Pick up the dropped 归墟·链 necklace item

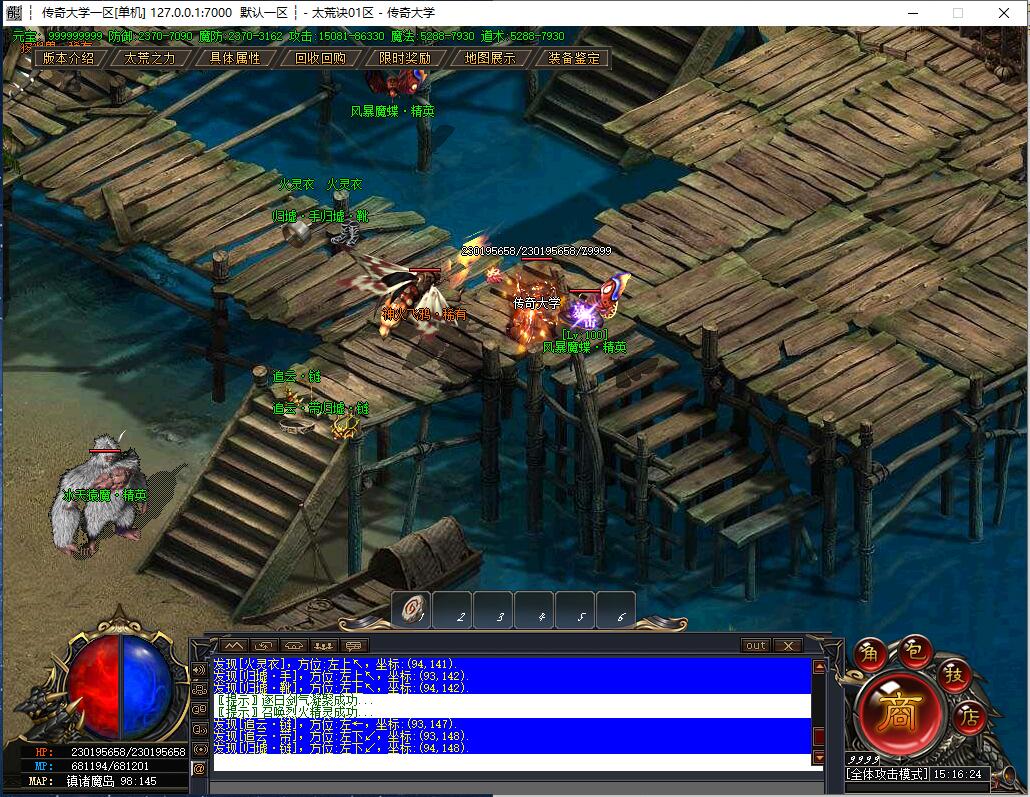(346, 428)
